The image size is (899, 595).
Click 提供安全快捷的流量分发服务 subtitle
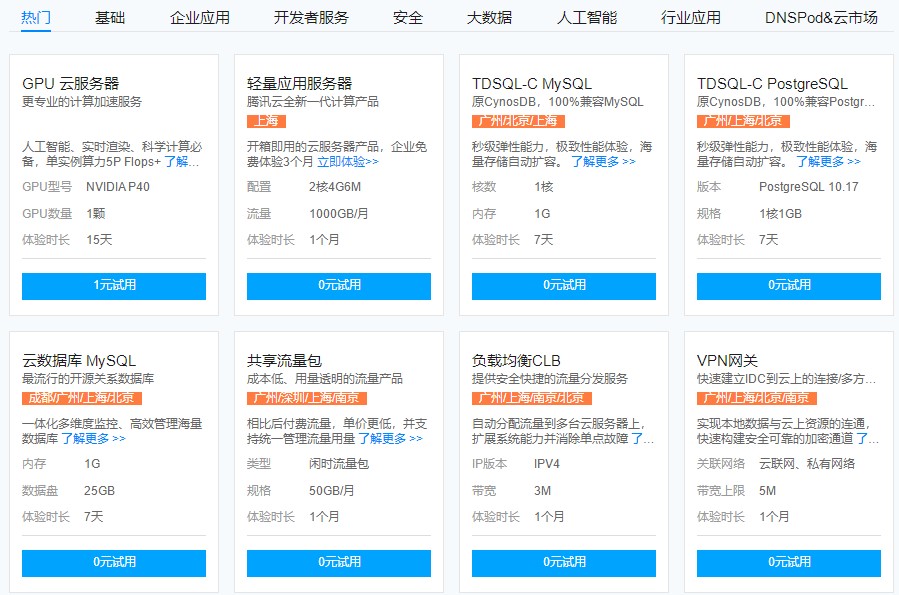[x=549, y=378]
